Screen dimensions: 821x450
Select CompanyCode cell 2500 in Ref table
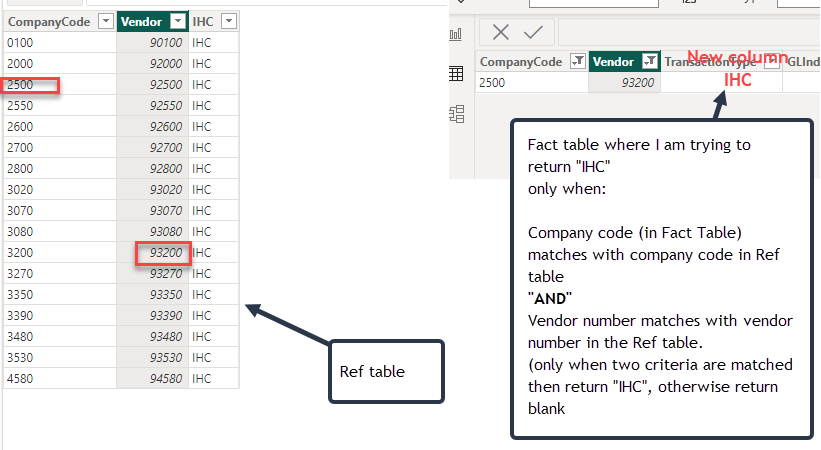60,84
